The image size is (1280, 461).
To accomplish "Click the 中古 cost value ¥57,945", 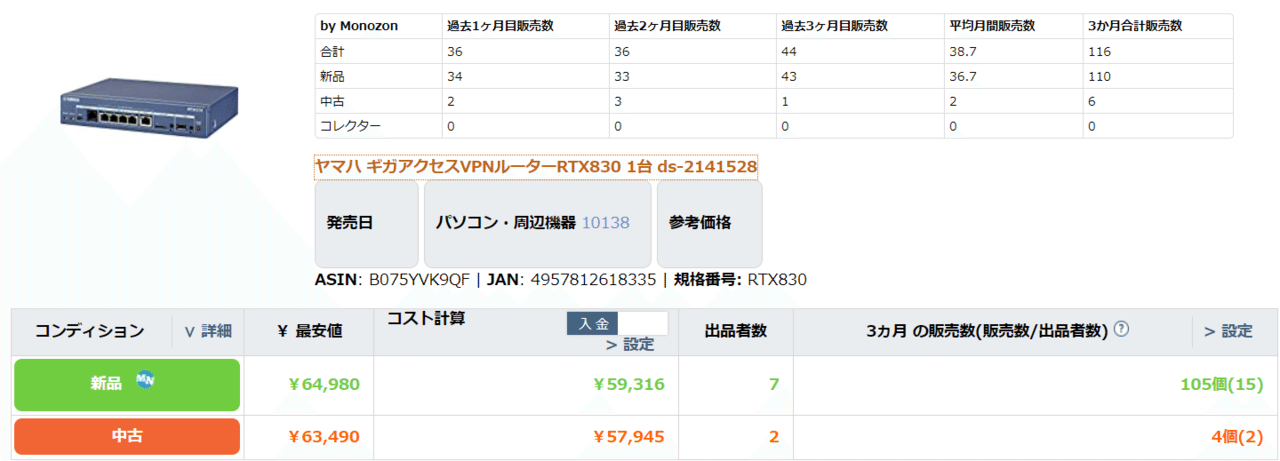I will pos(628,436).
